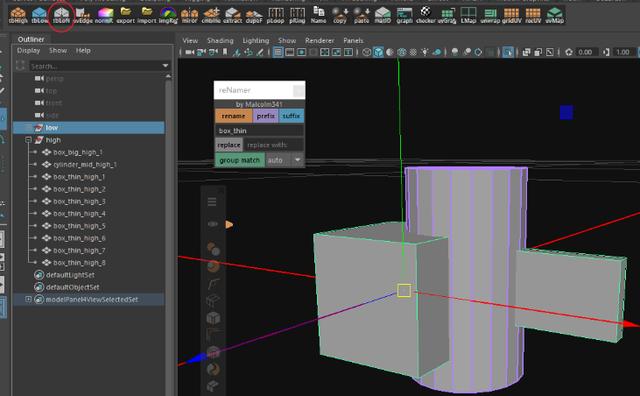This screenshot has height=396, width=640.
Task: Open the Name renamer shelf tool
Action: pos(318,15)
